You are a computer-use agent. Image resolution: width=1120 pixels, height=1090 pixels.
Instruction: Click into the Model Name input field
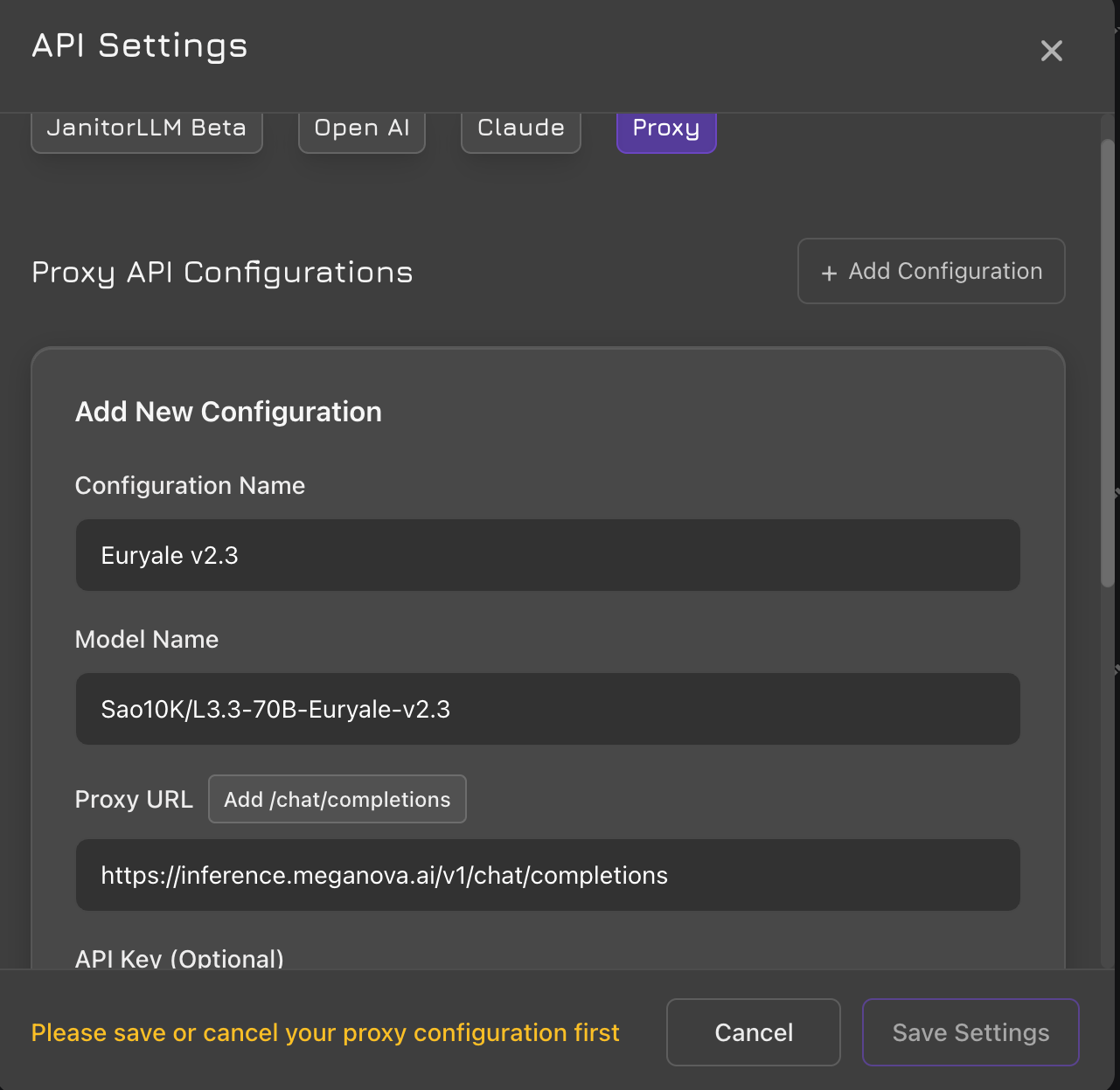[547, 709]
